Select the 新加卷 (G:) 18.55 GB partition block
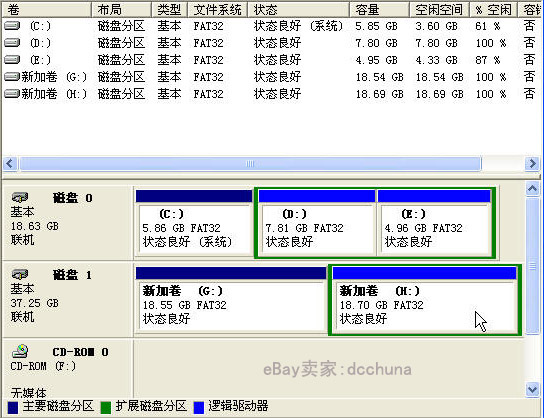This screenshot has width=544, height=418. tap(231, 300)
